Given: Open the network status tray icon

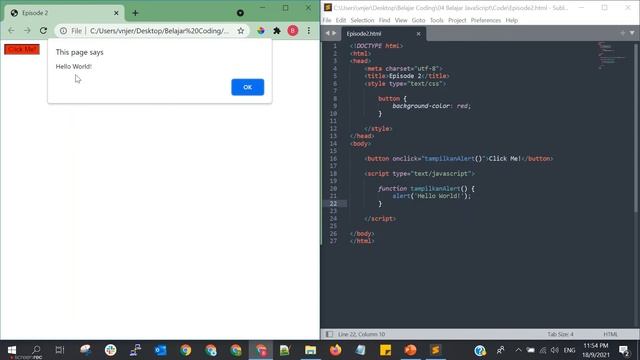Looking at the screenshot, I should click(542, 350).
